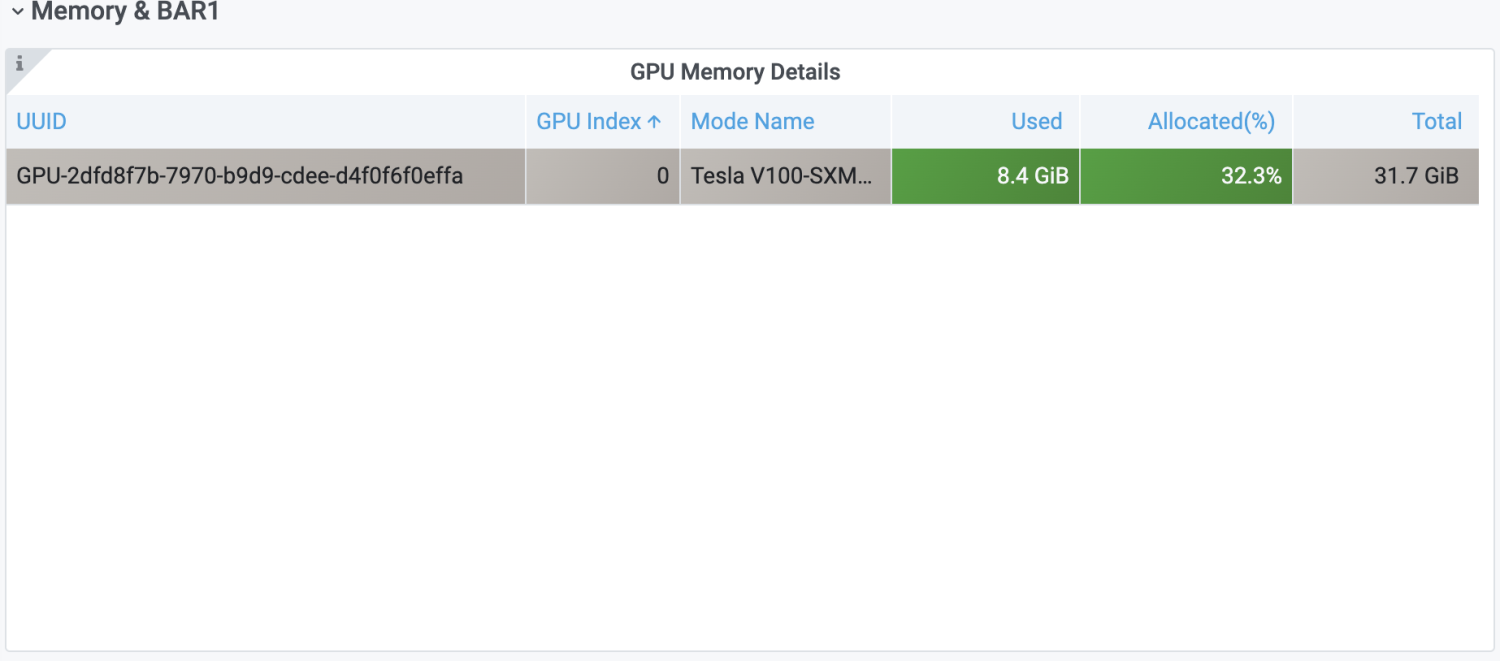The height and width of the screenshot is (661, 1500).
Task: Sort table by UUID column header
Action: pos(42,121)
